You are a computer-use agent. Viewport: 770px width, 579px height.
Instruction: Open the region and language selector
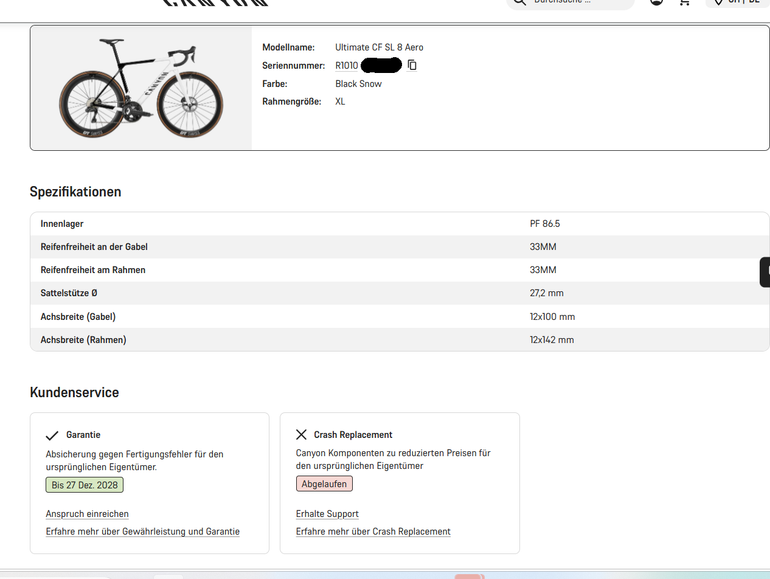(x=737, y=2)
